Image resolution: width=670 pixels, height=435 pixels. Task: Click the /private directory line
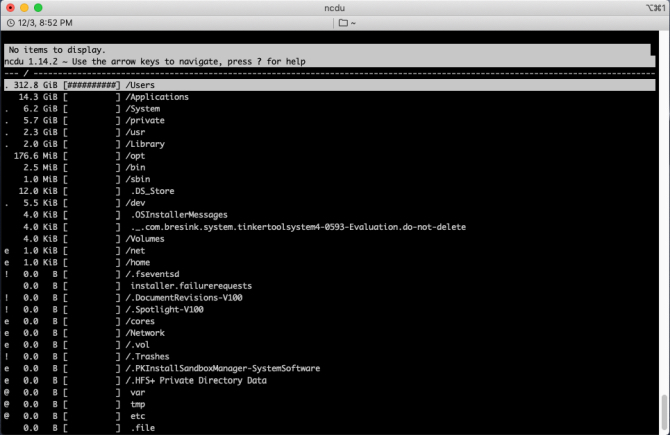click(146, 120)
